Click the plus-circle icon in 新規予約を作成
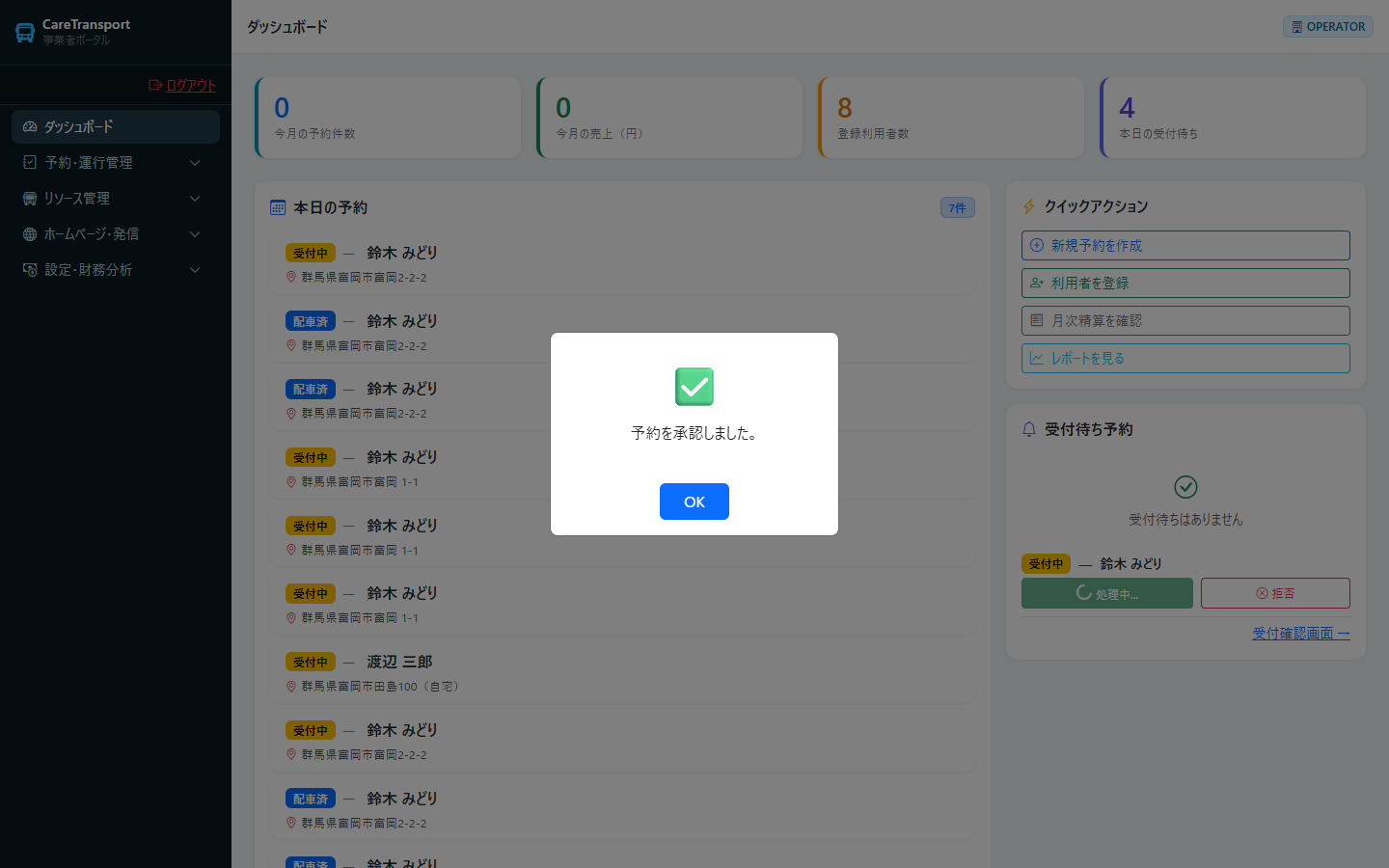Viewport: 1389px width, 868px height. (x=1037, y=245)
